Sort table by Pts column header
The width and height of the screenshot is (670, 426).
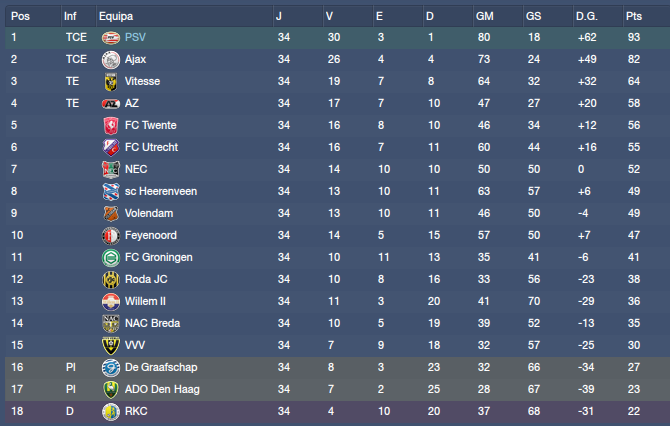point(634,16)
